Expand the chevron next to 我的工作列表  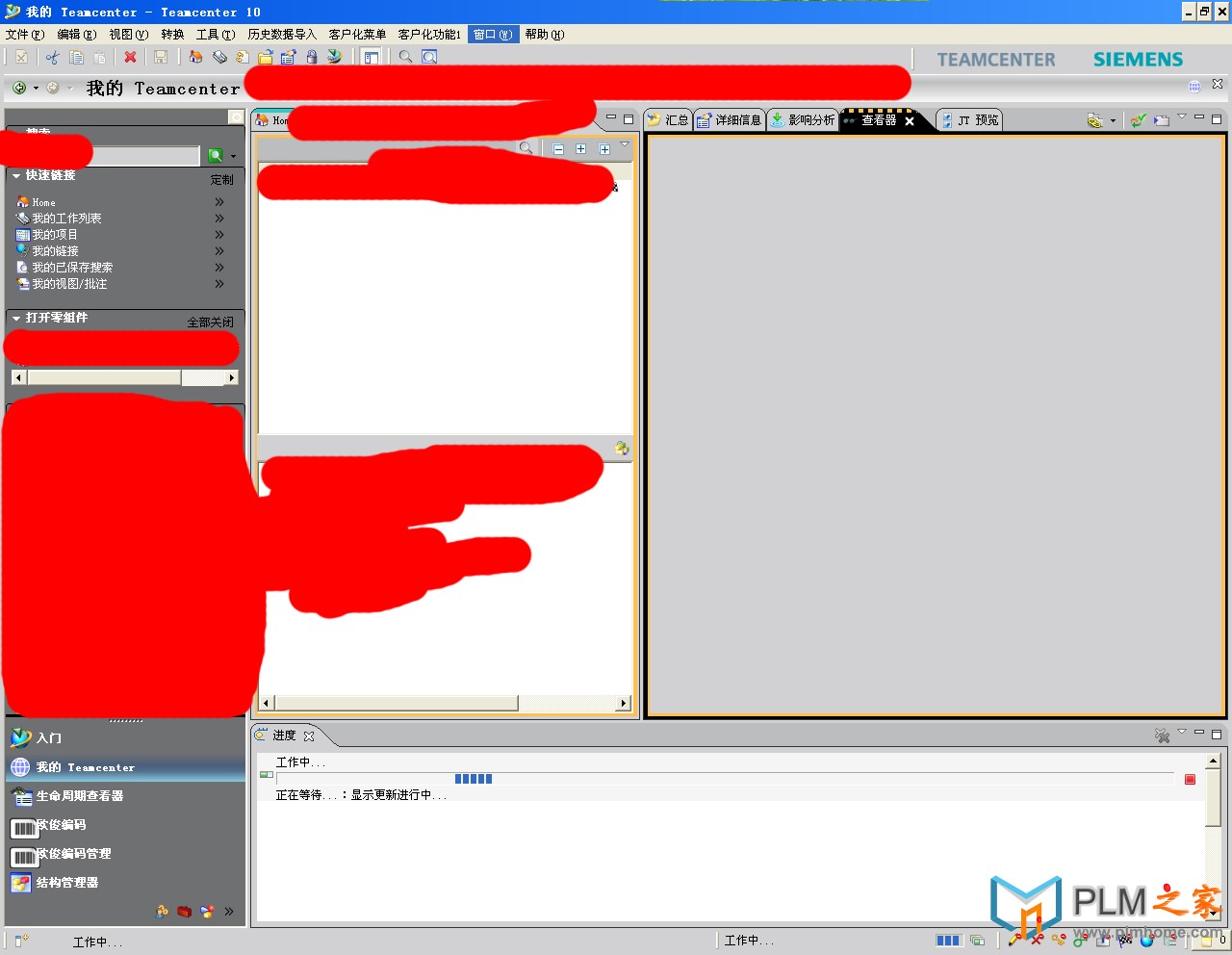point(219,219)
